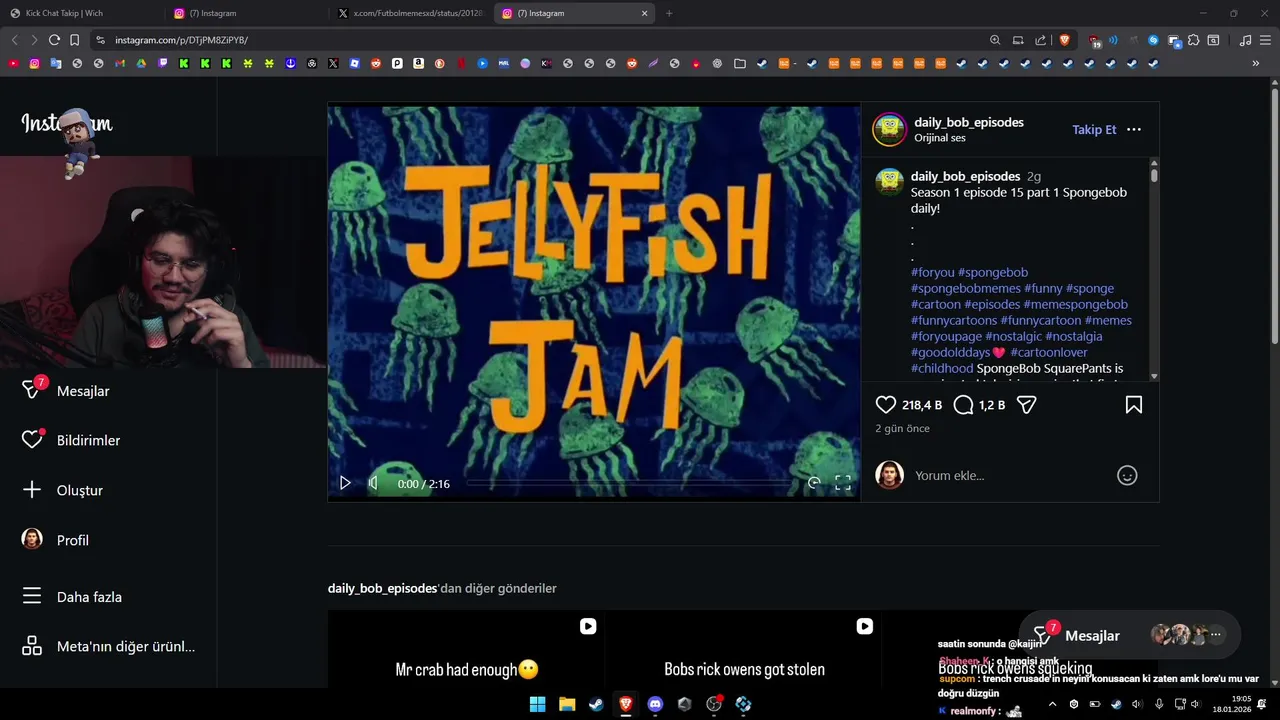Open Windows Start menu
The width and height of the screenshot is (1280, 720).
coord(537,704)
